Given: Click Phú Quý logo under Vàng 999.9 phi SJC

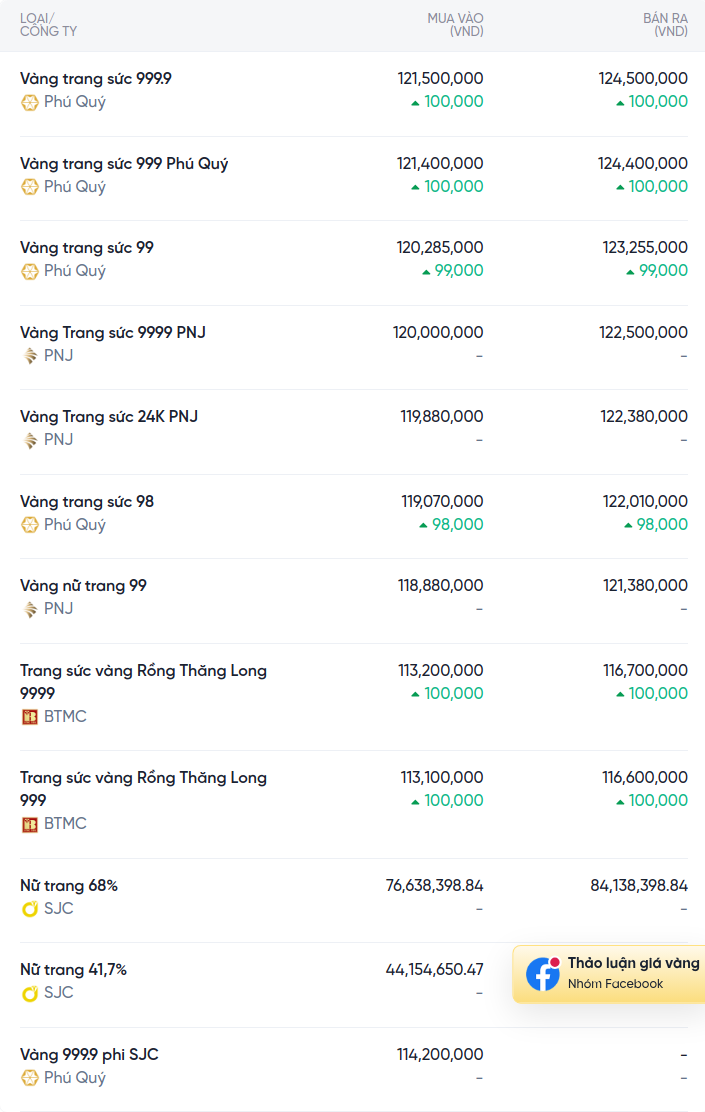Looking at the screenshot, I should click(30, 1078).
